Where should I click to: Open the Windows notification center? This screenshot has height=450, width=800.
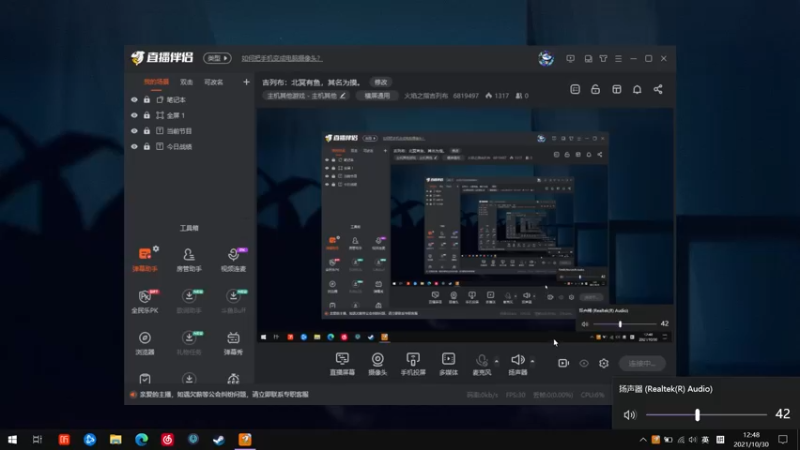[x=783, y=439]
